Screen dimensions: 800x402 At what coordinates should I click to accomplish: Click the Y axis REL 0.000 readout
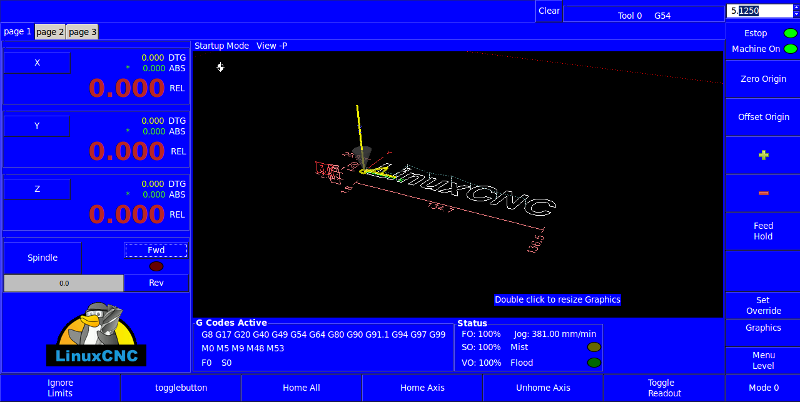[127, 152]
